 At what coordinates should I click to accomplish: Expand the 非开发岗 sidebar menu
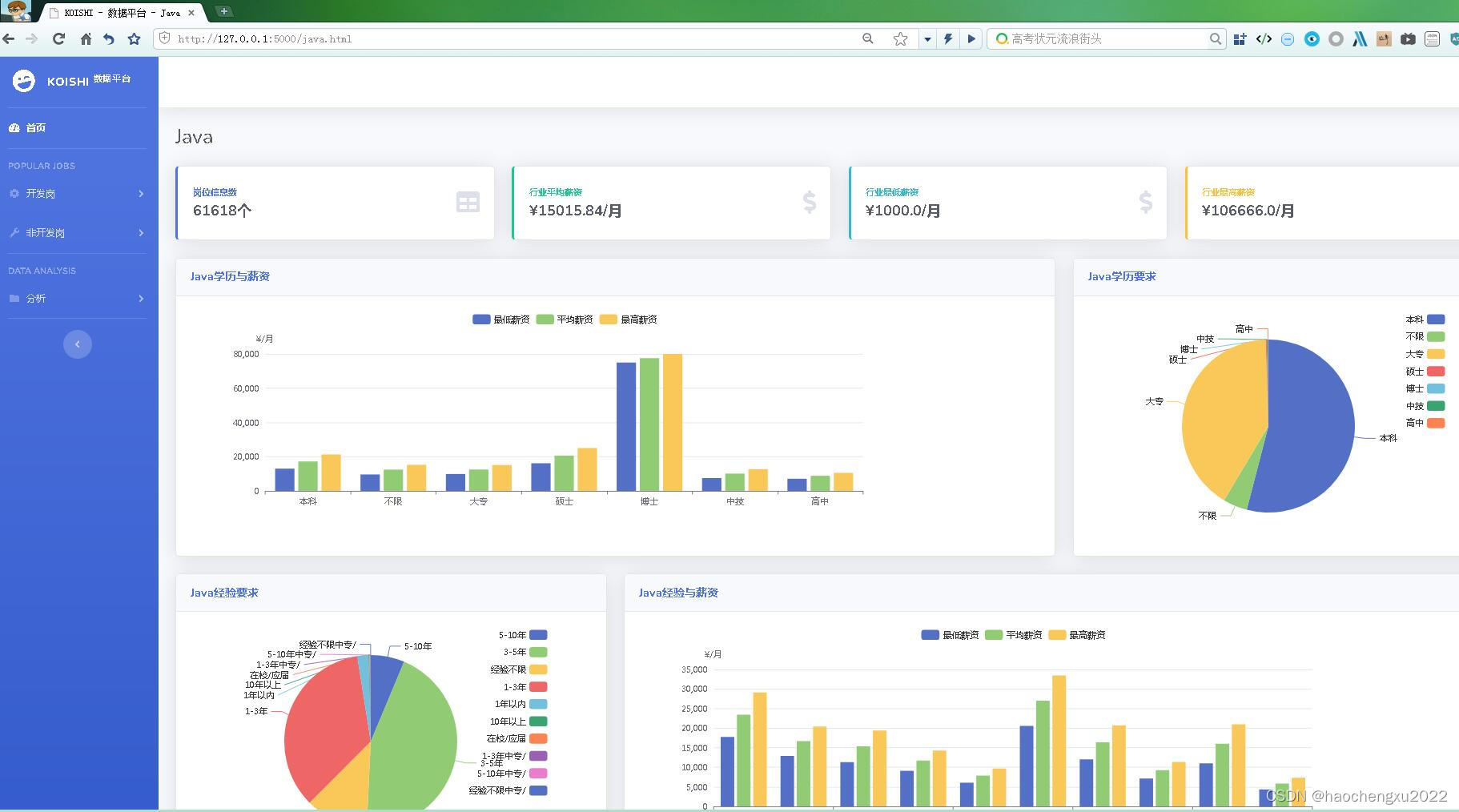(x=78, y=233)
